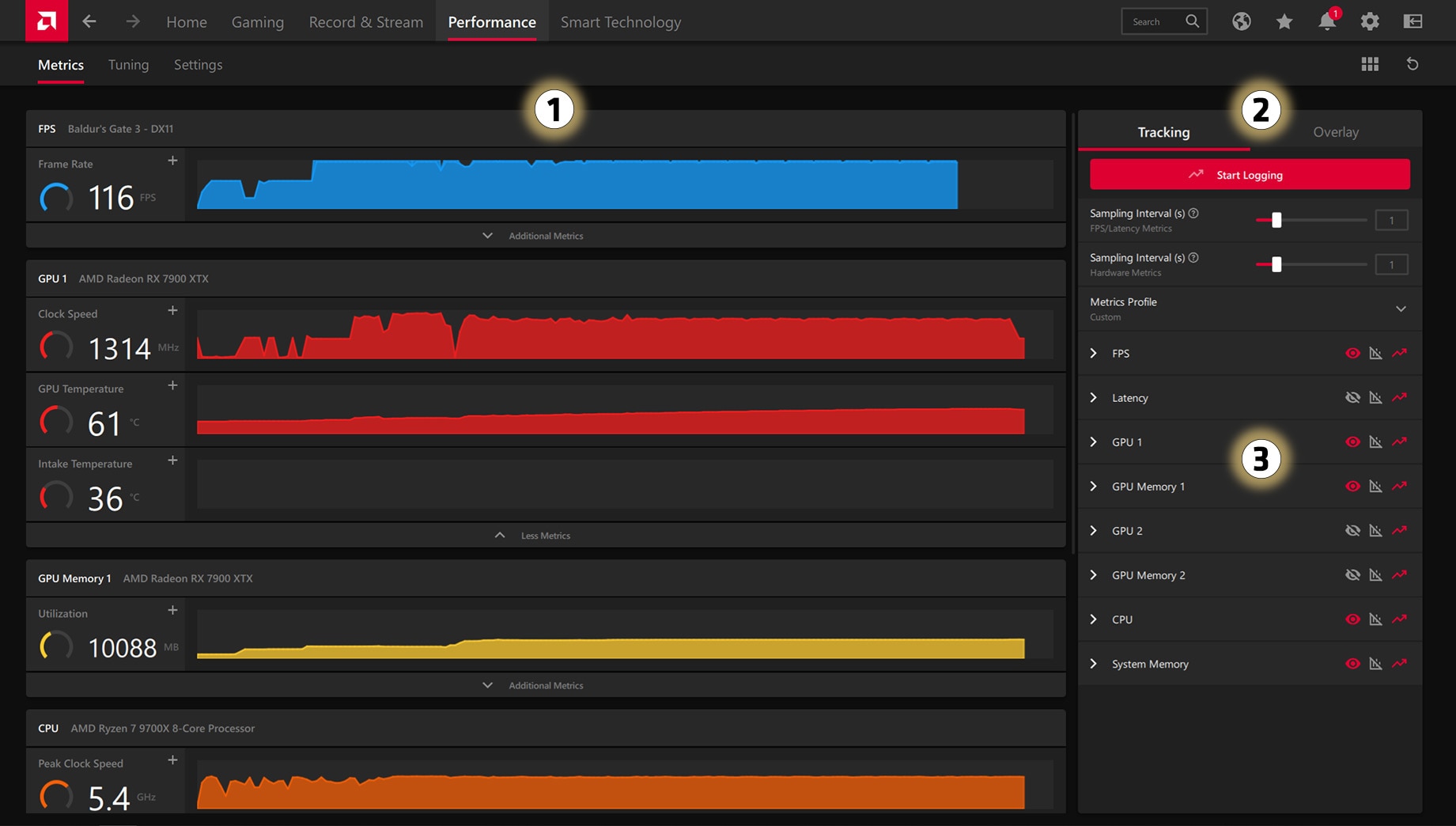This screenshot has height=826, width=1456.
Task: Toggle Latency overlay chart icon
Action: coord(1376,397)
